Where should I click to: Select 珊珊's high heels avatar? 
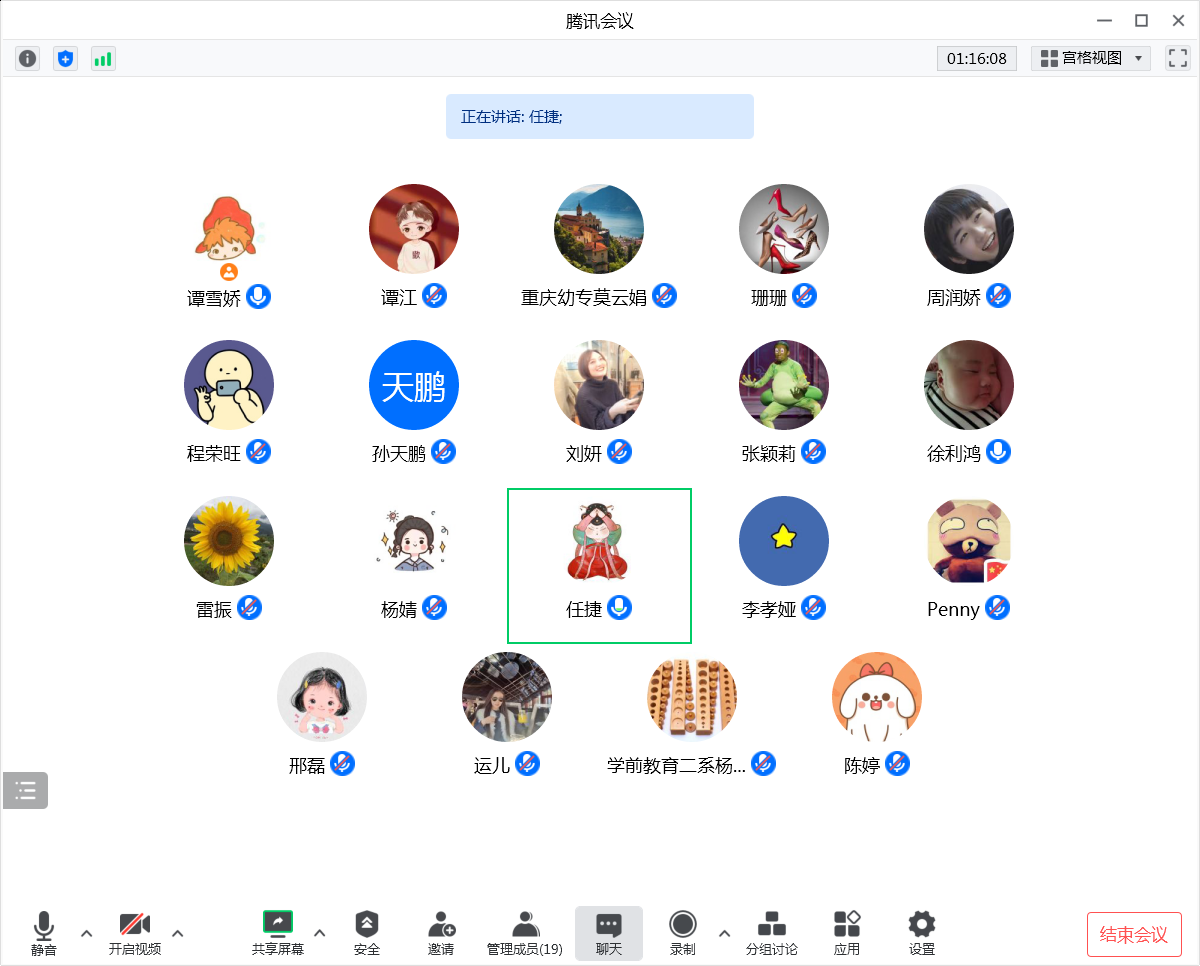click(x=784, y=229)
